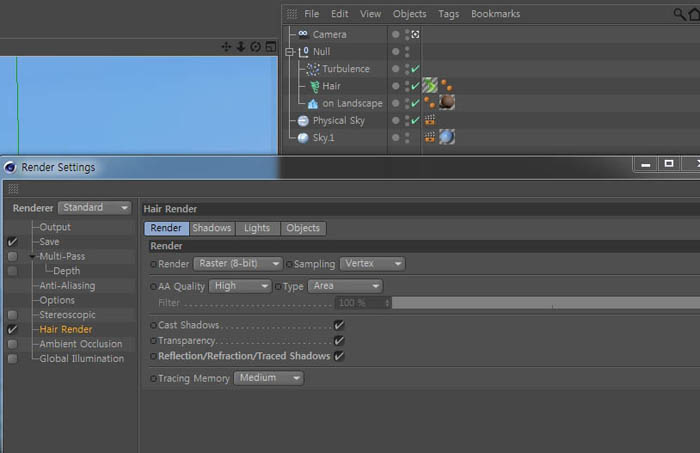
Task: Open the AA Quality High dropdown
Action: point(240,286)
